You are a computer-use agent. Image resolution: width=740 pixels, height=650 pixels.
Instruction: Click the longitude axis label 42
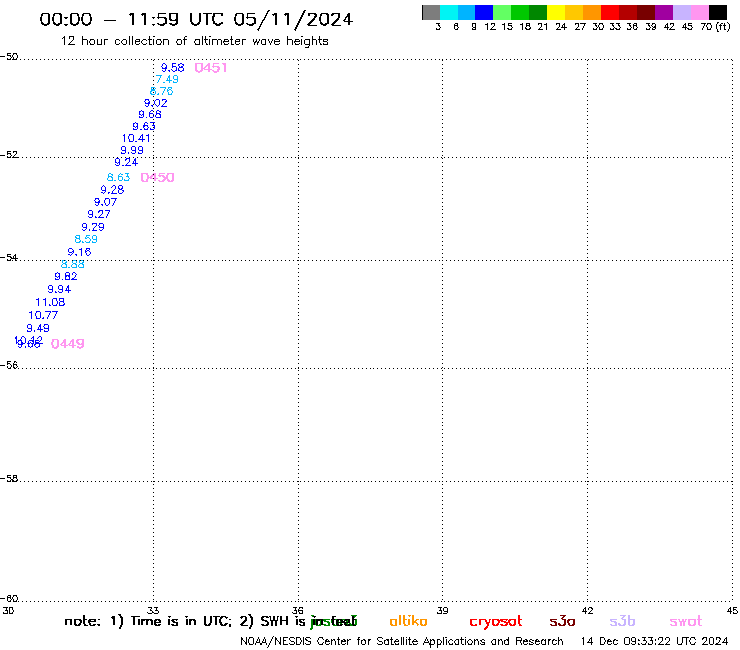pos(587,610)
